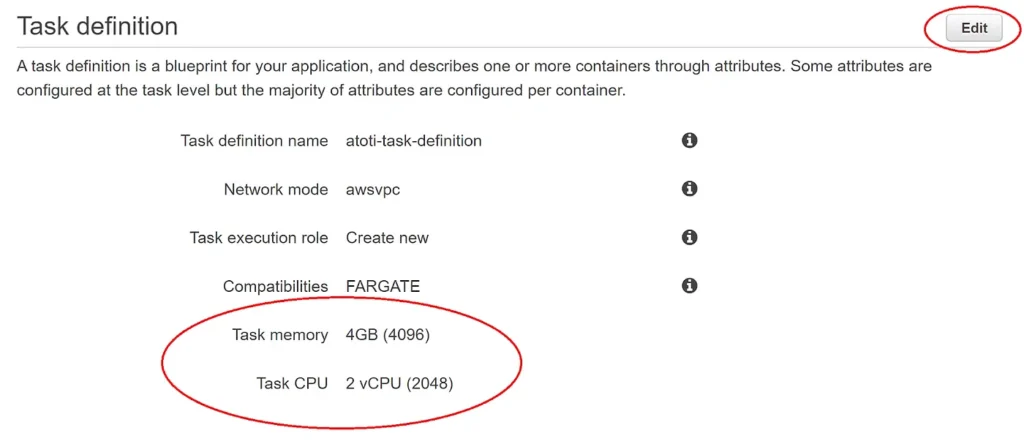Screen dimensions: 1024x444
Task: Click the Task memory label
Action: 280,335
